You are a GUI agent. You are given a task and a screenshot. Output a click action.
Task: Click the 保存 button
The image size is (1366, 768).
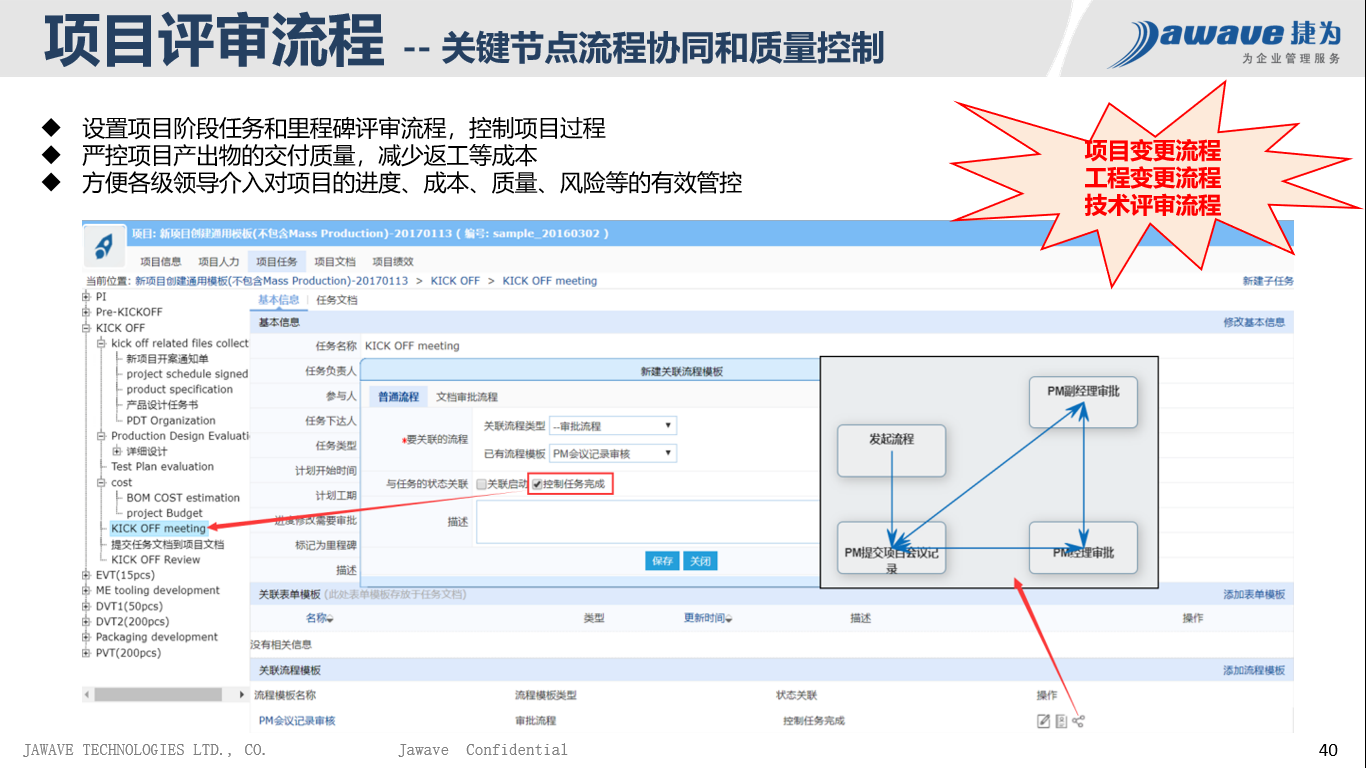coord(662,561)
